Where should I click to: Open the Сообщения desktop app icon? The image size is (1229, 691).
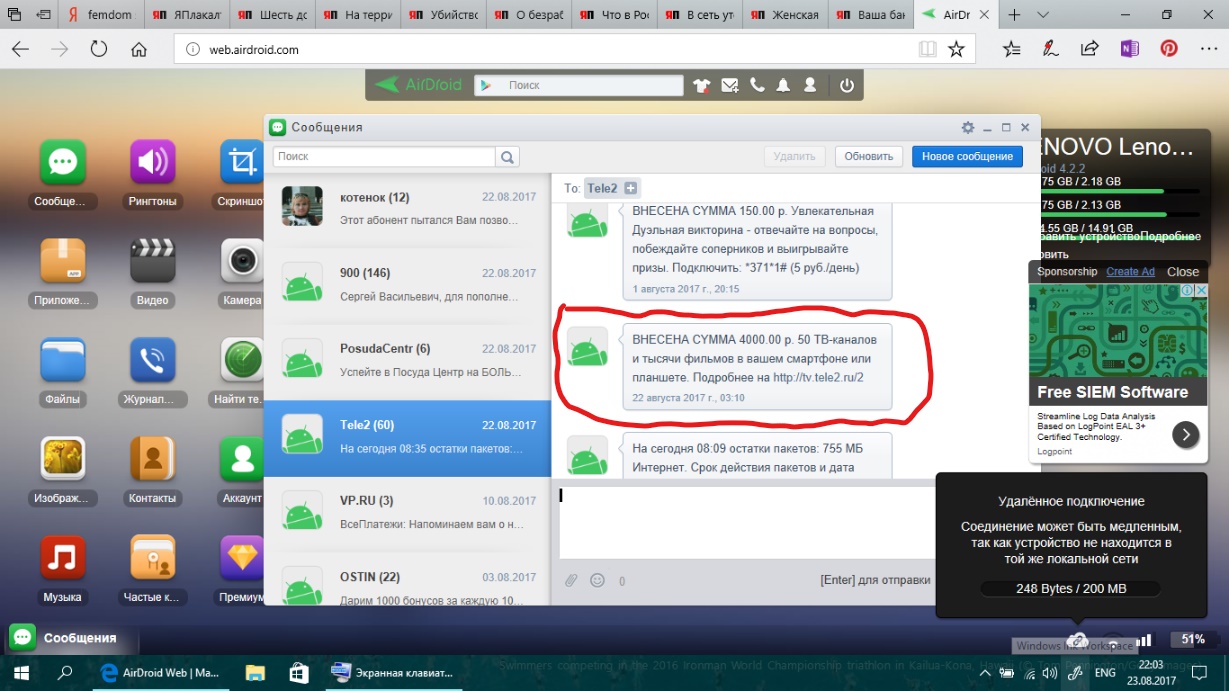[x=63, y=162]
